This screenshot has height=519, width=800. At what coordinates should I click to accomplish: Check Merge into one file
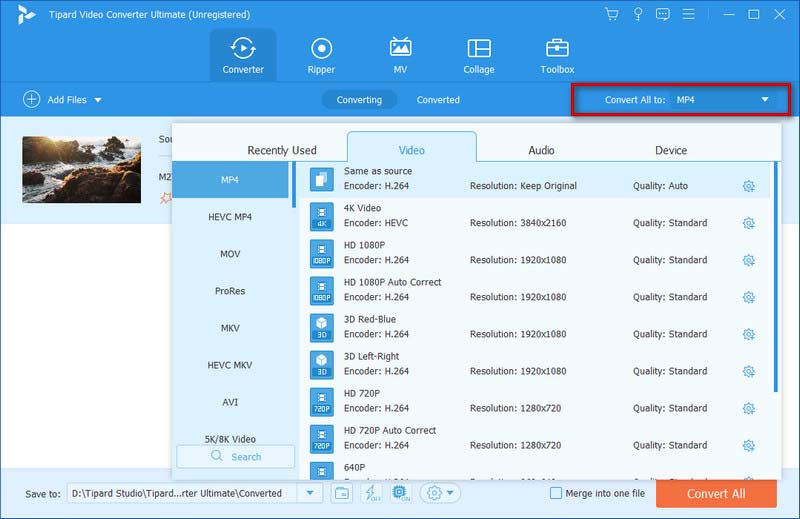556,493
